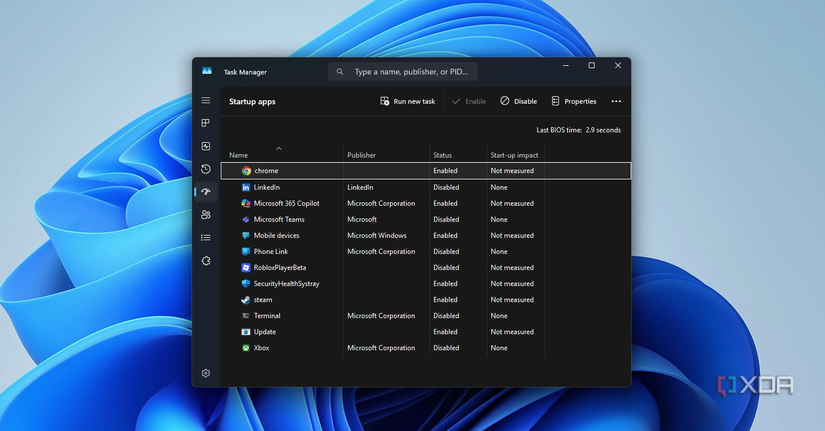Sort by Publisher column header
The height and width of the screenshot is (431, 825).
(361, 155)
